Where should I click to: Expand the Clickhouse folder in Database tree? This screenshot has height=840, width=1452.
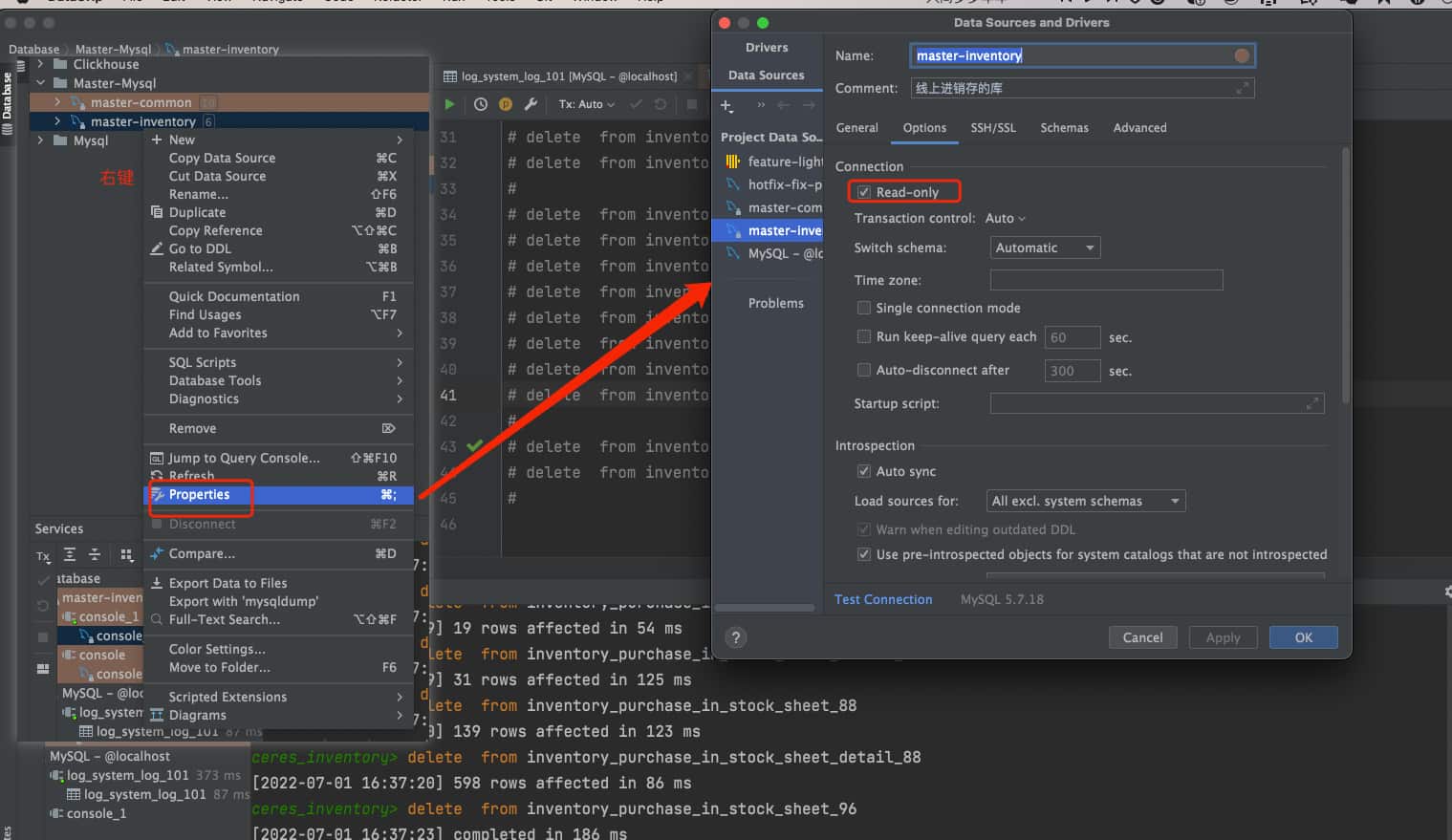(40, 64)
